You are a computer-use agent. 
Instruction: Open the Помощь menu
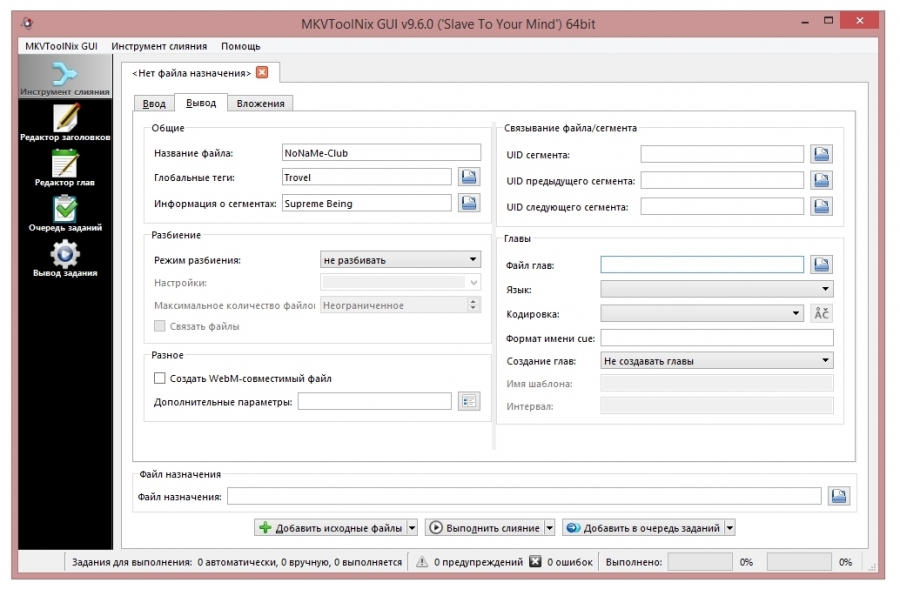click(240, 46)
